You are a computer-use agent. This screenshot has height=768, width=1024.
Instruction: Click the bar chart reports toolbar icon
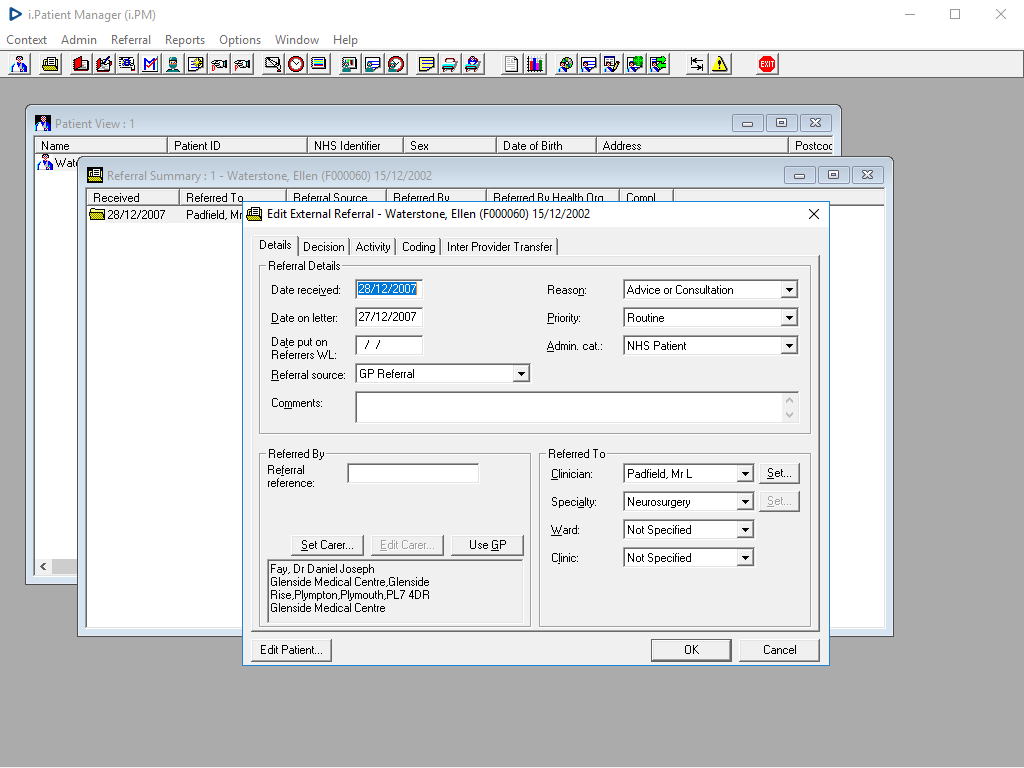[535, 64]
